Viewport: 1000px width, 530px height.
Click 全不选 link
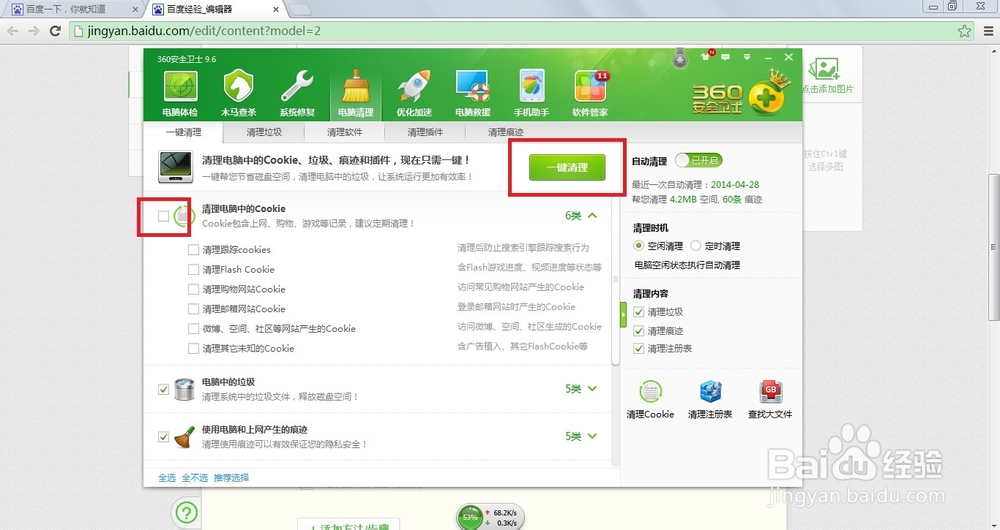click(195, 478)
